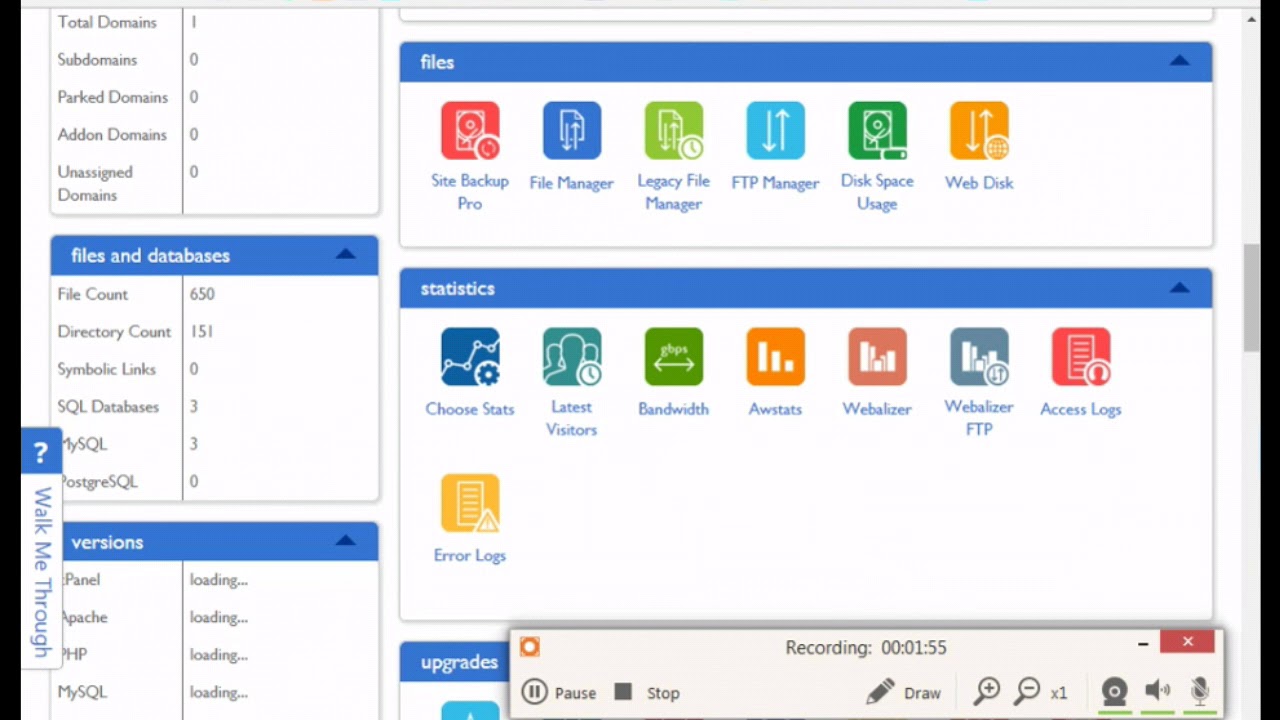Open Awstats statistics icon
This screenshot has width=1280, height=720.
pyautogui.click(x=775, y=357)
